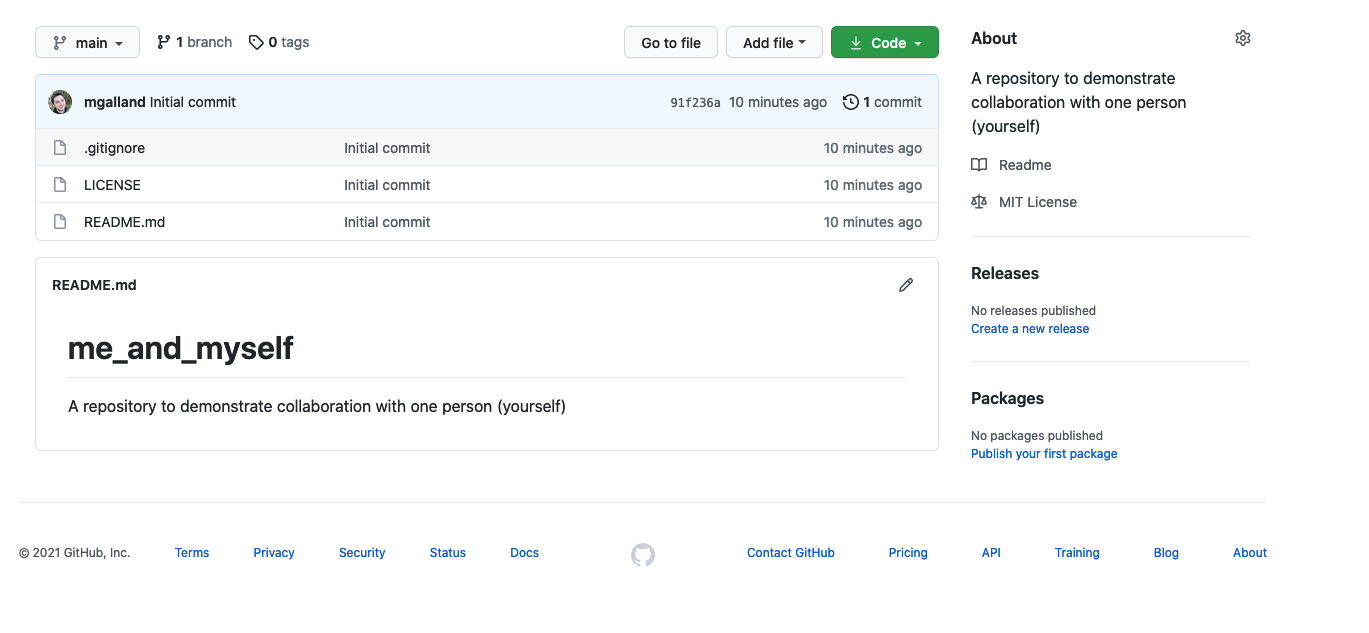The width and height of the screenshot is (1369, 633).
Task: Open the API footer link
Action: click(991, 553)
